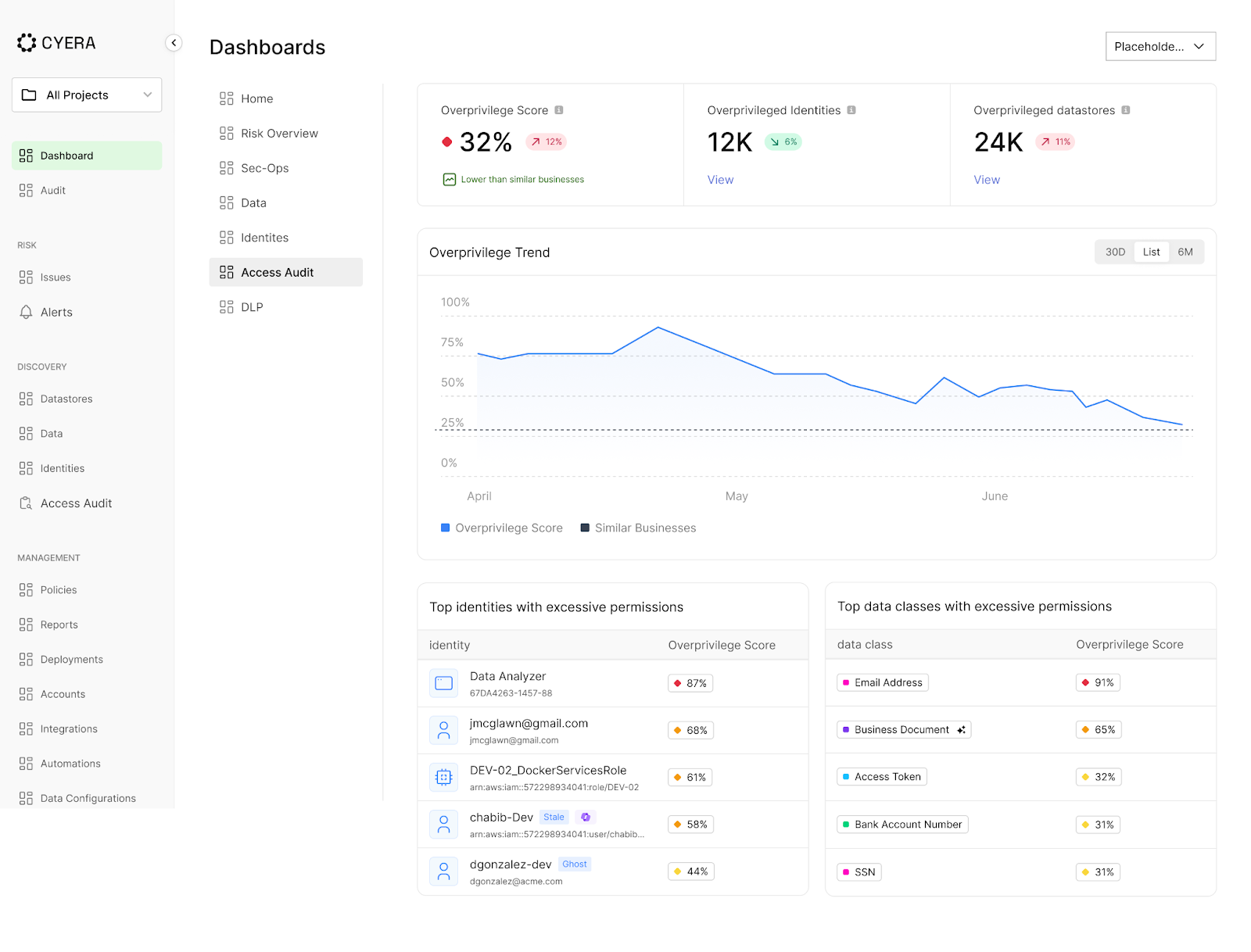Switch the trend chart to 6M view
The width and height of the screenshot is (1251, 952).
[x=1186, y=252]
